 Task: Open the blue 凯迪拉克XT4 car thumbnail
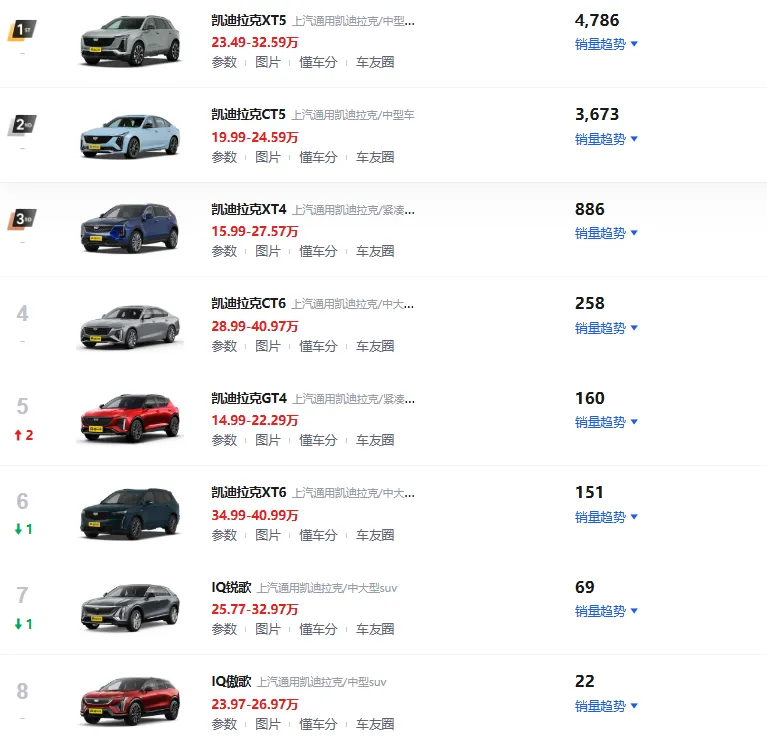coord(130,229)
